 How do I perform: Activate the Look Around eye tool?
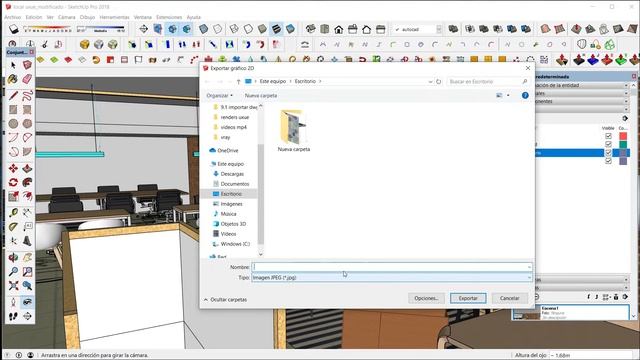pos(27,302)
